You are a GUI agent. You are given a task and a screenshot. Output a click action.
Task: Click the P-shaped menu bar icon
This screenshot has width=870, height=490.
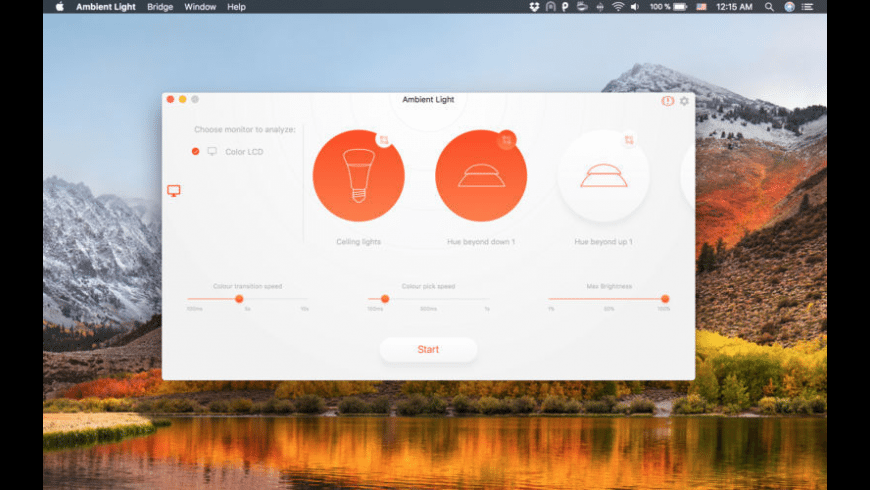click(x=565, y=7)
